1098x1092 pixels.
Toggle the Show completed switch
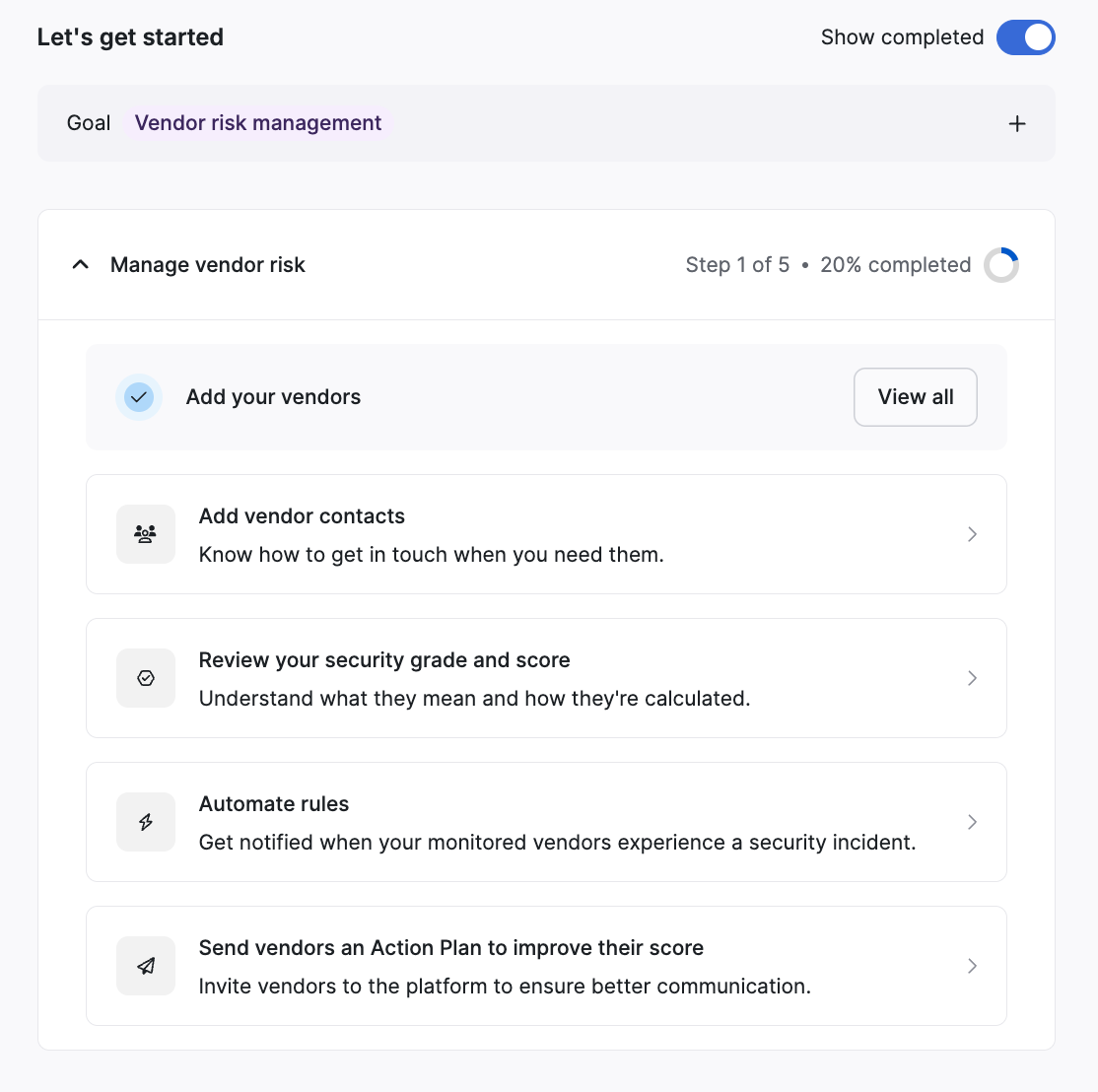click(1025, 37)
